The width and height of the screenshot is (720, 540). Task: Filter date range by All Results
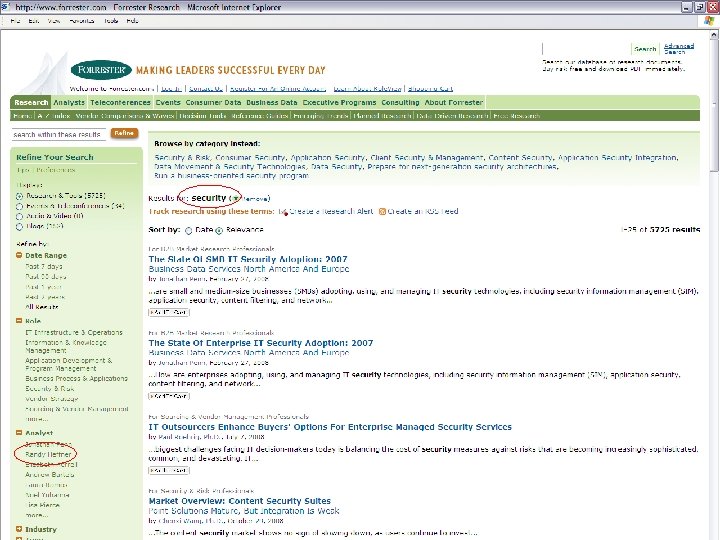pos(42,307)
